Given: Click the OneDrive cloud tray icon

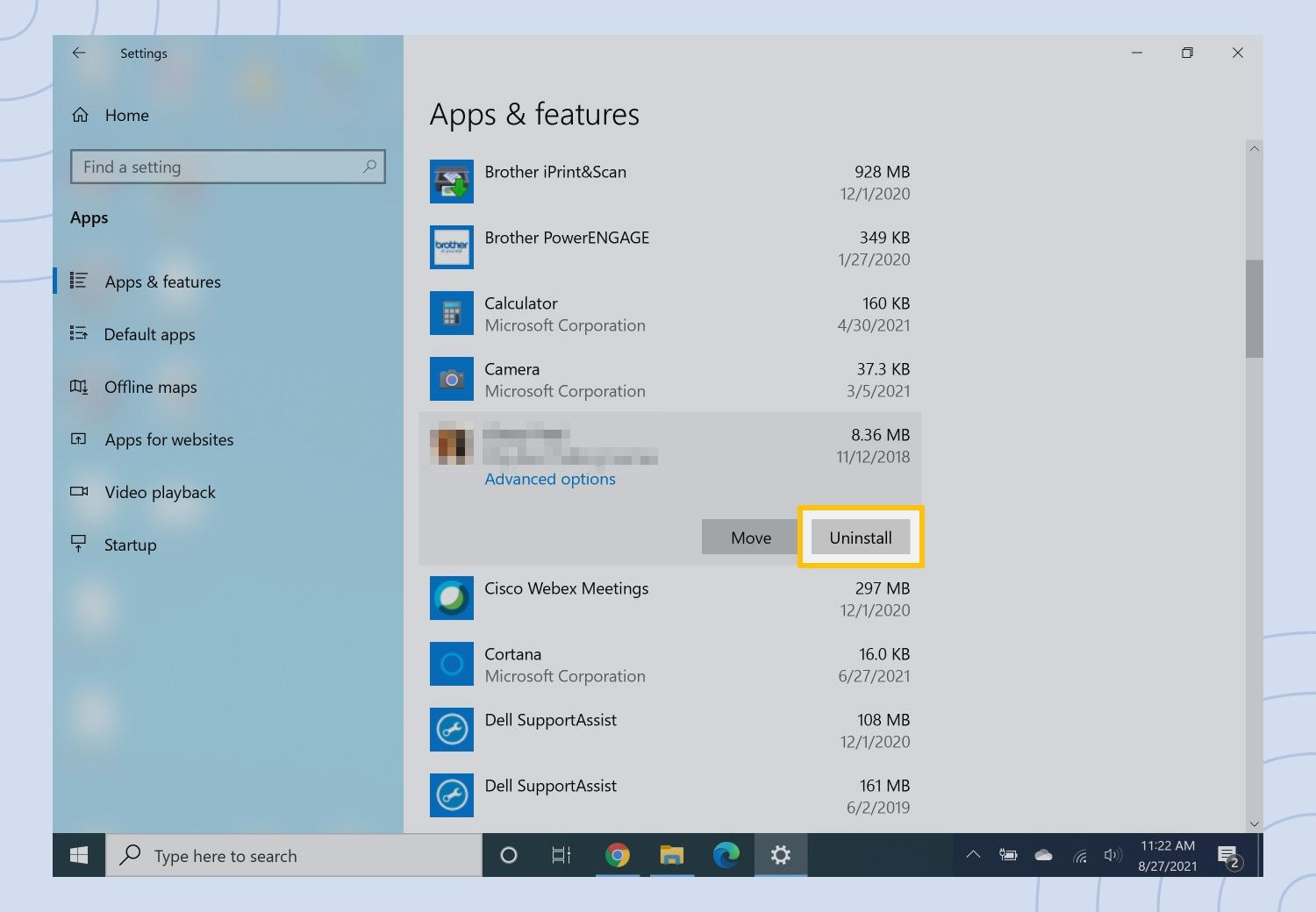Looking at the screenshot, I should click(1044, 855).
